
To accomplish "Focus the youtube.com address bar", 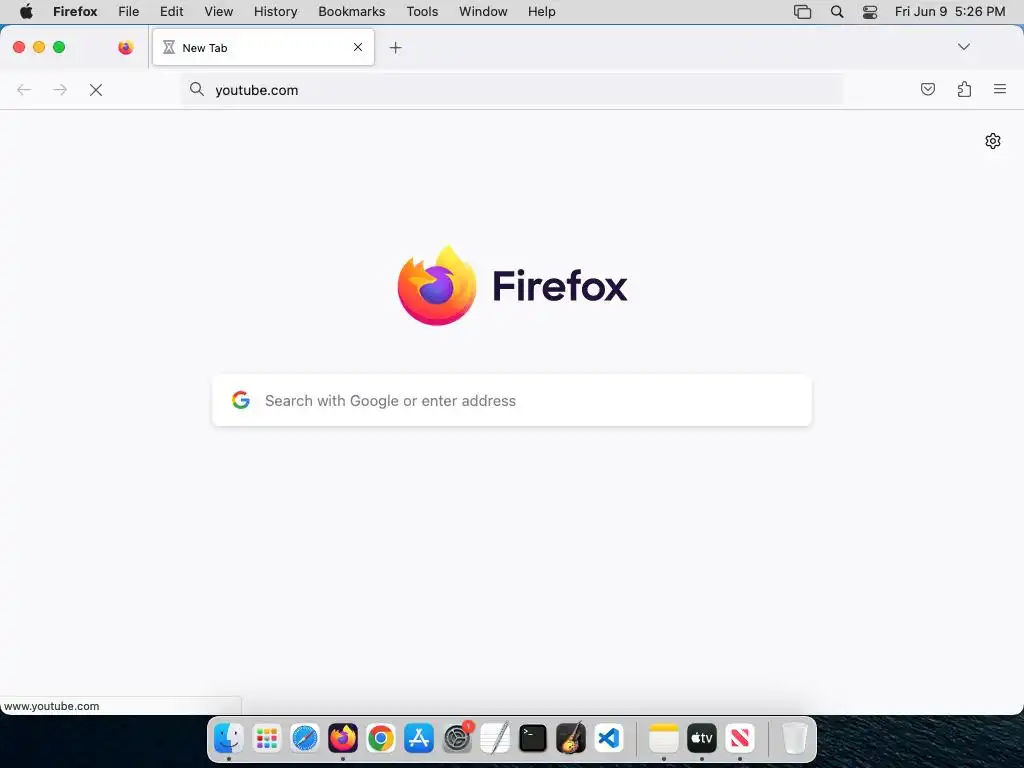I will pyautogui.click(x=513, y=90).
